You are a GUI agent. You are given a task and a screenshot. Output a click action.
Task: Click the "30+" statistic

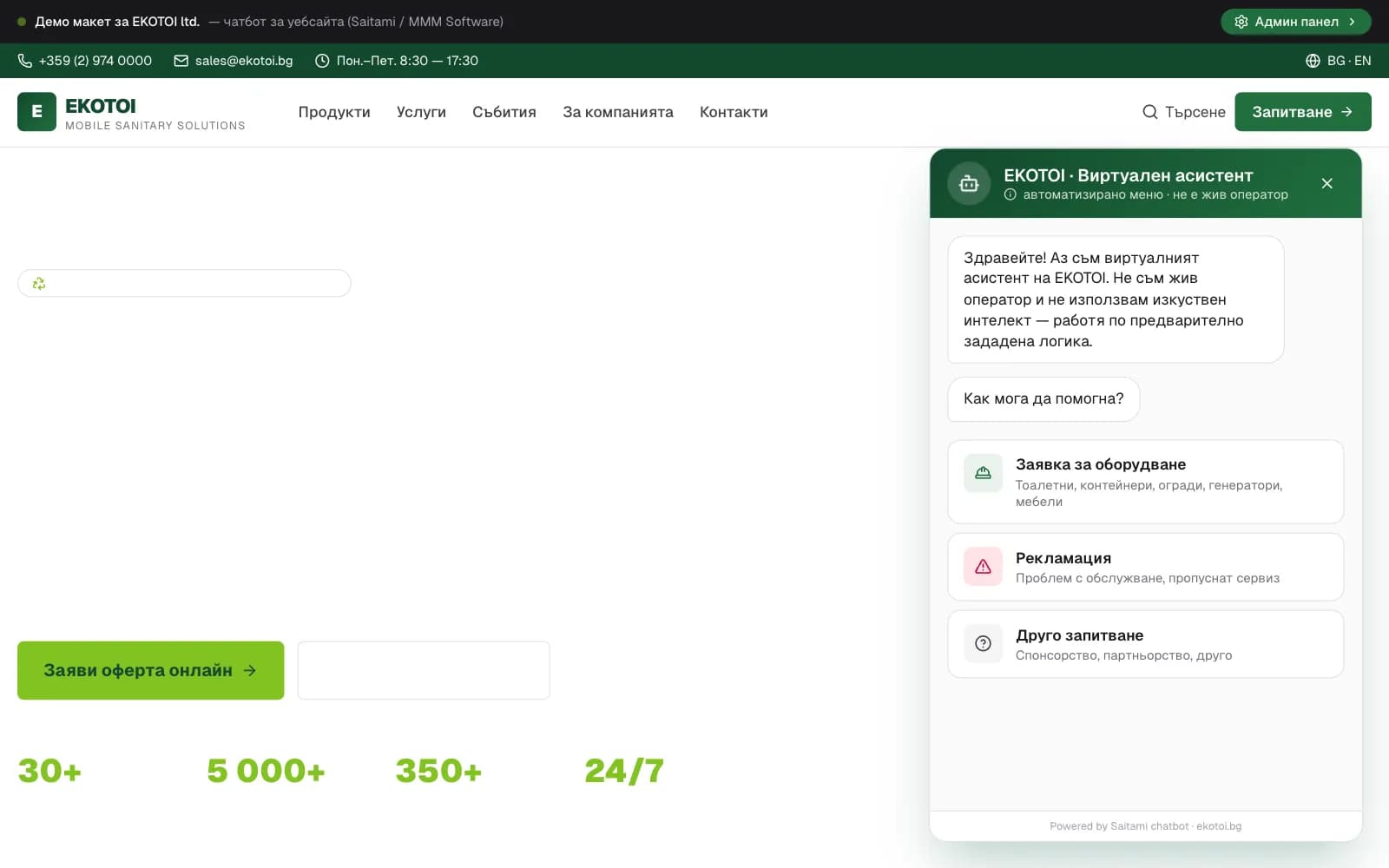(x=49, y=771)
